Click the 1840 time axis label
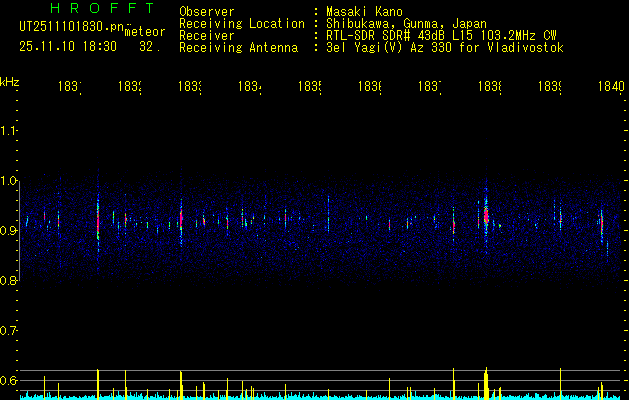Screen dimensions: 629x400 611,86
